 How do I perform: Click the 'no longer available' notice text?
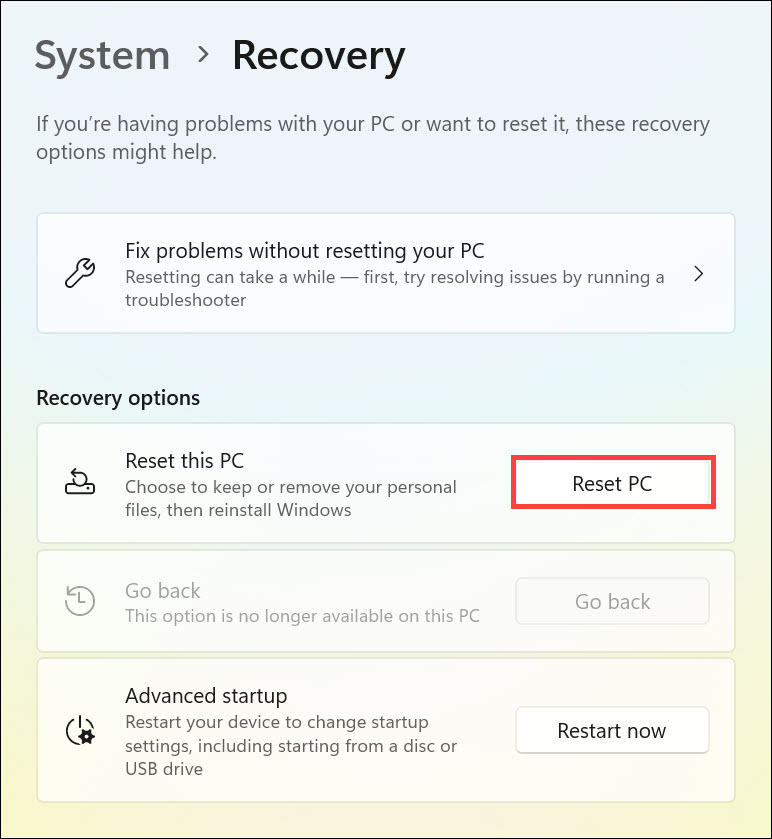click(302, 616)
